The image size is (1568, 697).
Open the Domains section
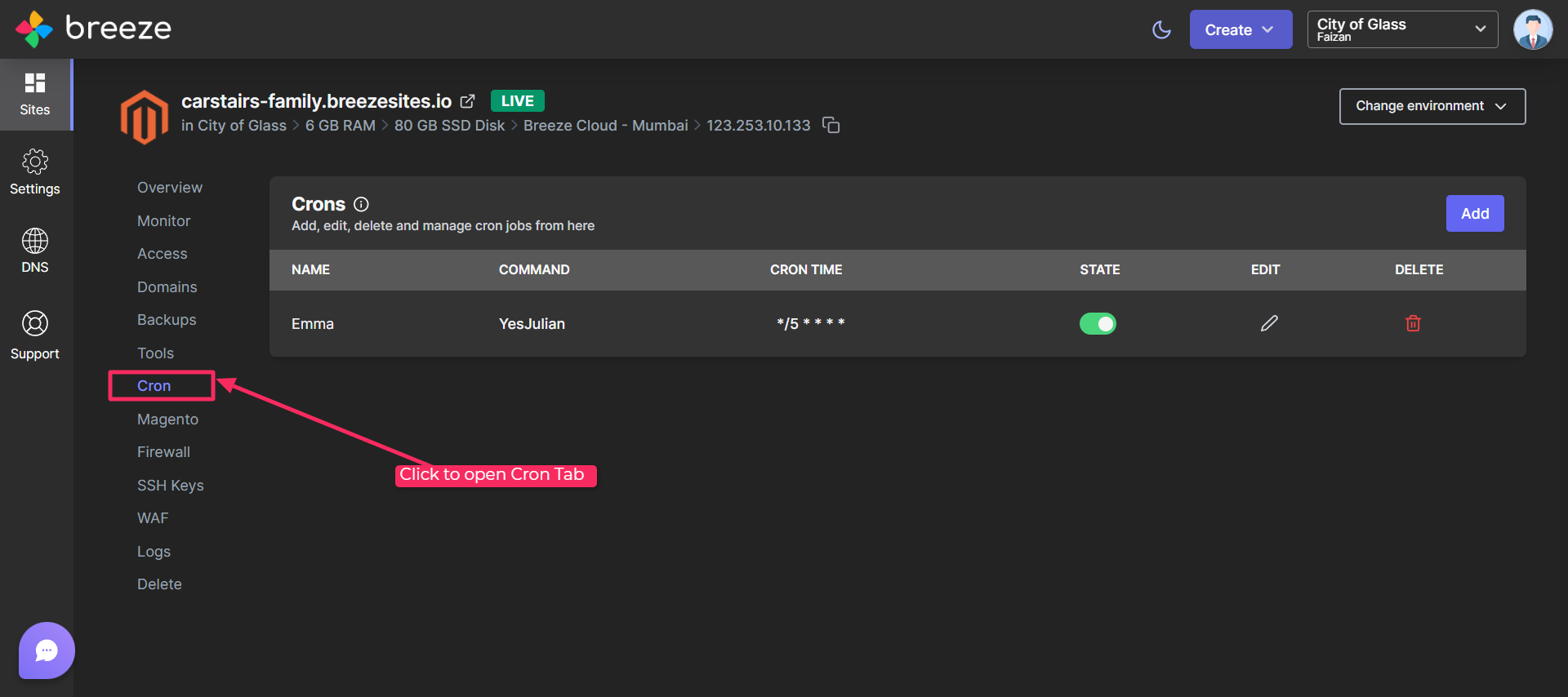tap(167, 287)
